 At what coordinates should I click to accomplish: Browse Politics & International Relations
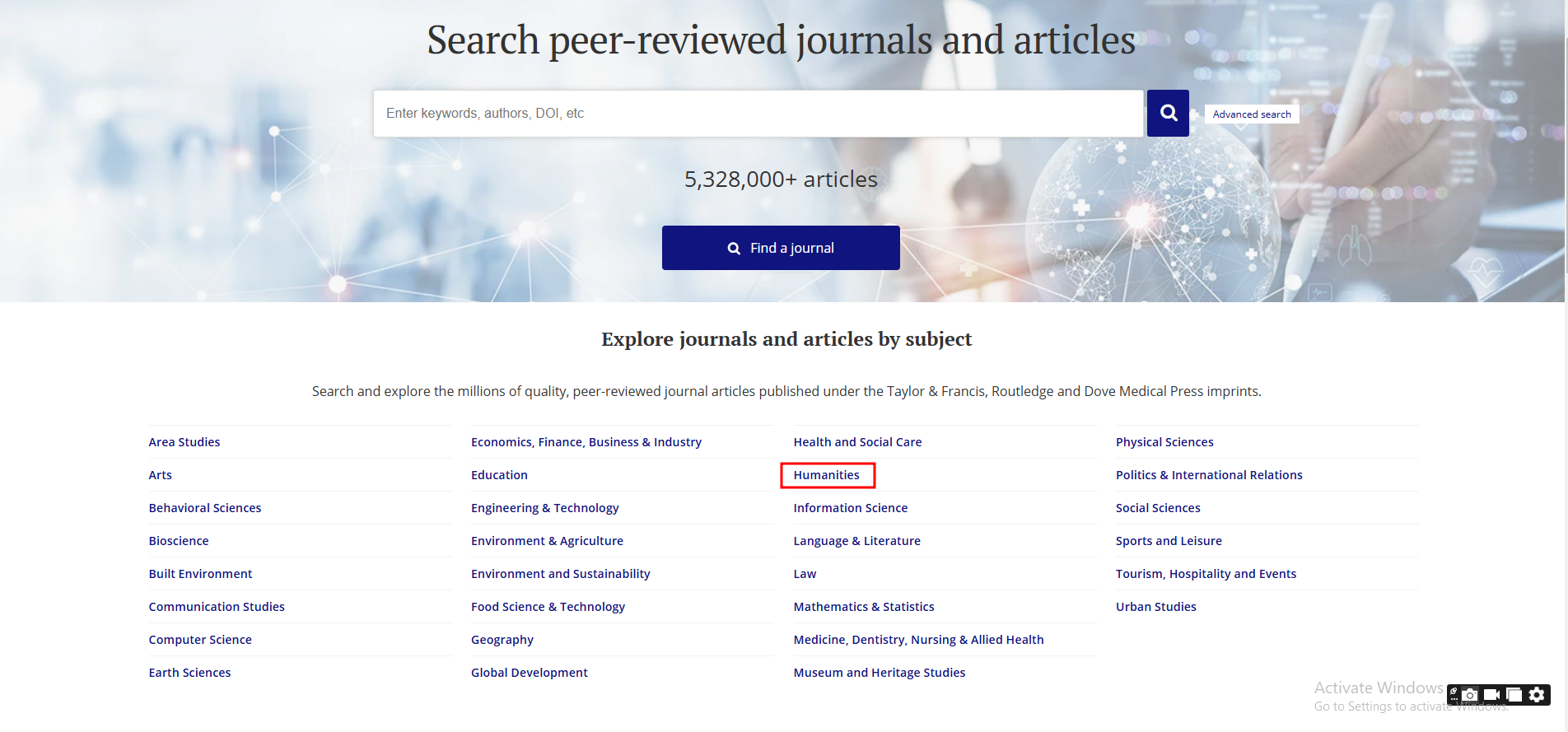click(x=1208, y=475)
